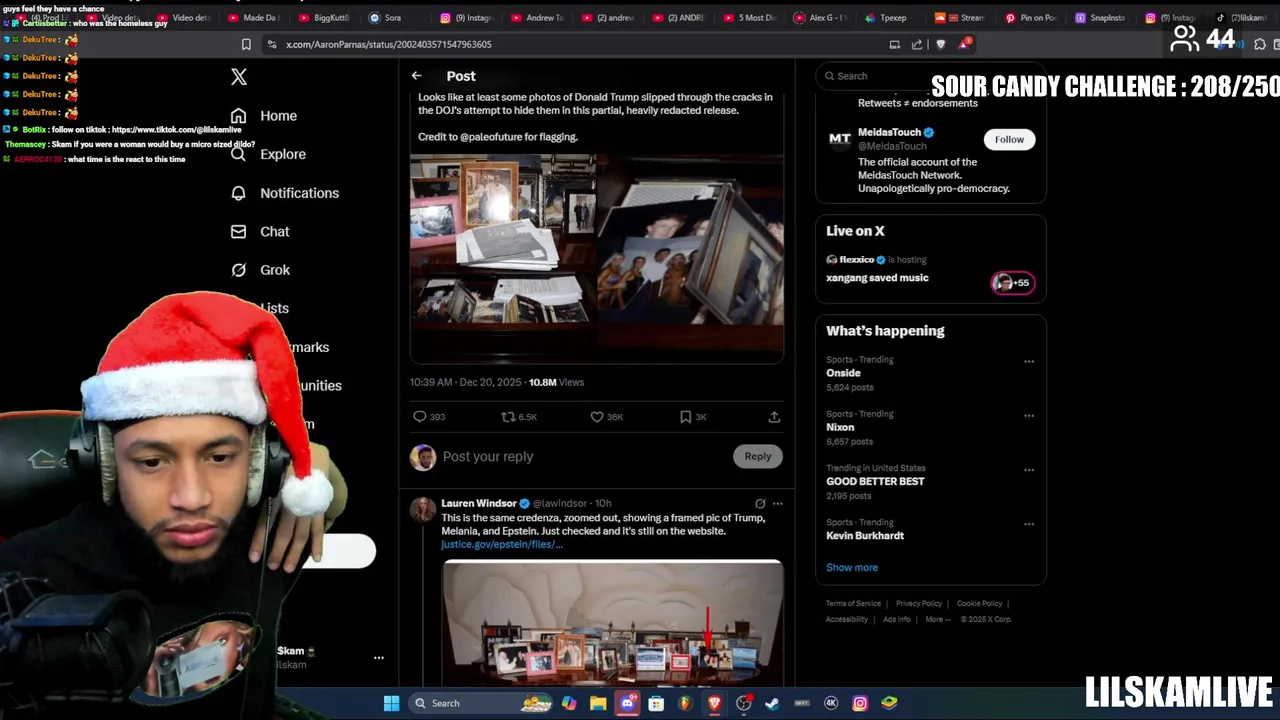
Task: Open the Accessibility footer link
Action: 847,620
